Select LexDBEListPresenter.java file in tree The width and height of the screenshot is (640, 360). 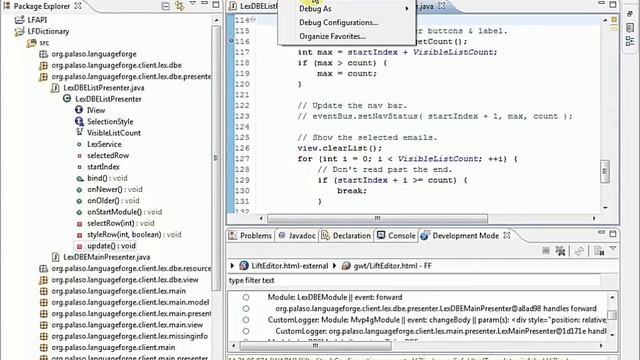click(x=104, y=88)
